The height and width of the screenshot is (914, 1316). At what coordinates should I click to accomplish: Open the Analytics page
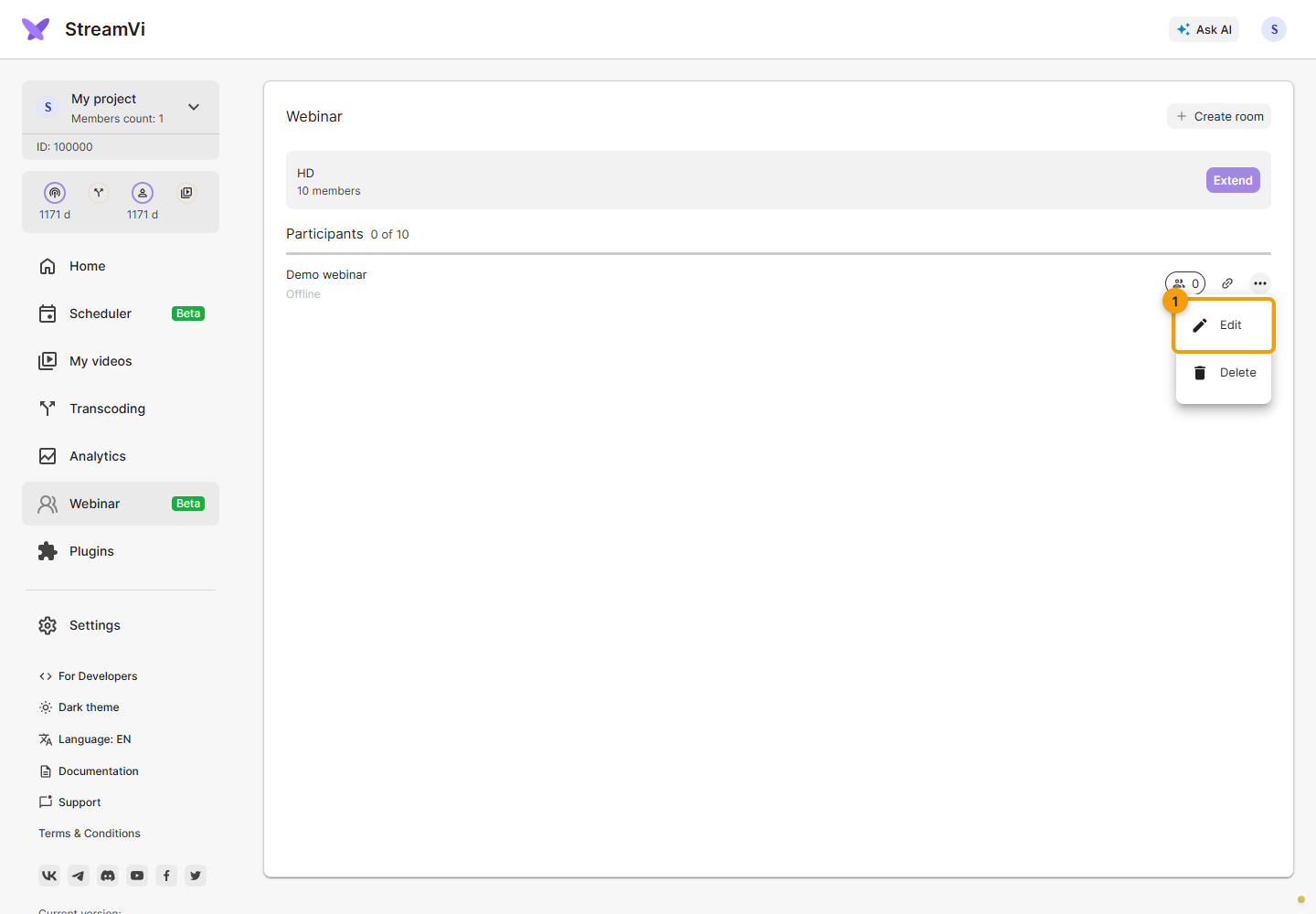[x=121, y=456]
